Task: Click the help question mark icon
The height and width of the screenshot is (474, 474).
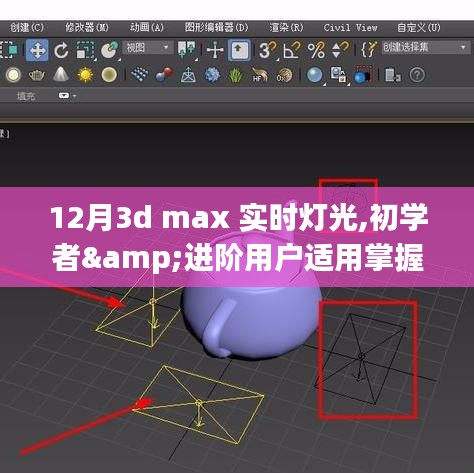Action: pyautogui.click(x=417, y=75)
